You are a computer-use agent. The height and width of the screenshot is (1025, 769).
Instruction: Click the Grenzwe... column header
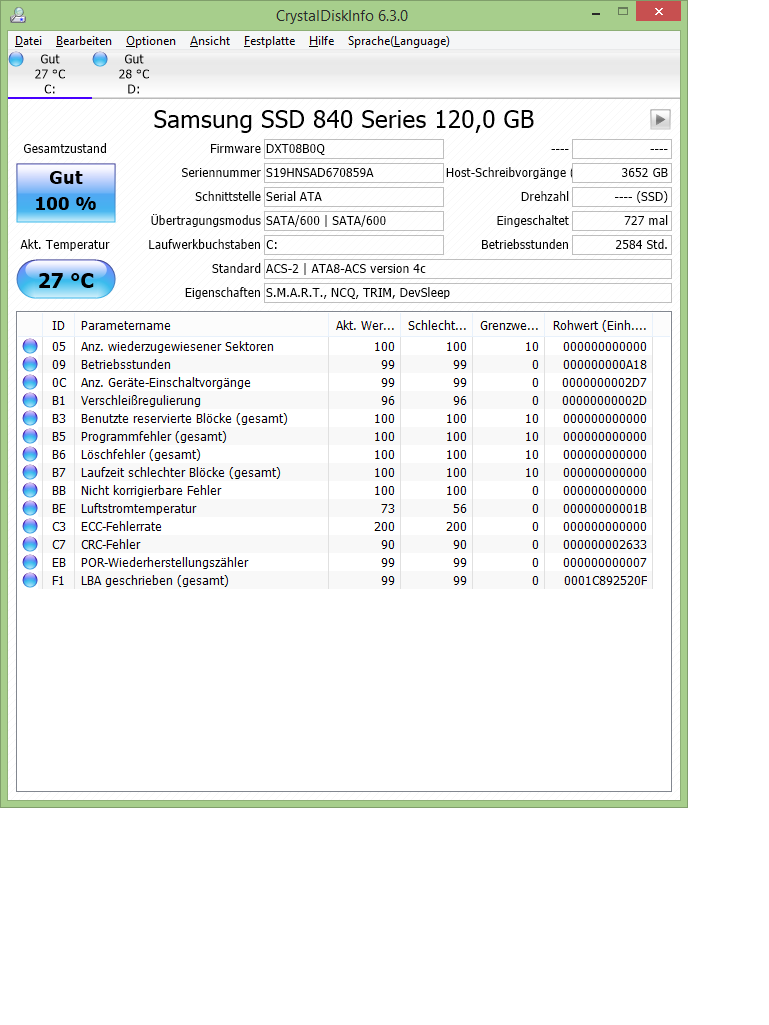click(508, 325)
